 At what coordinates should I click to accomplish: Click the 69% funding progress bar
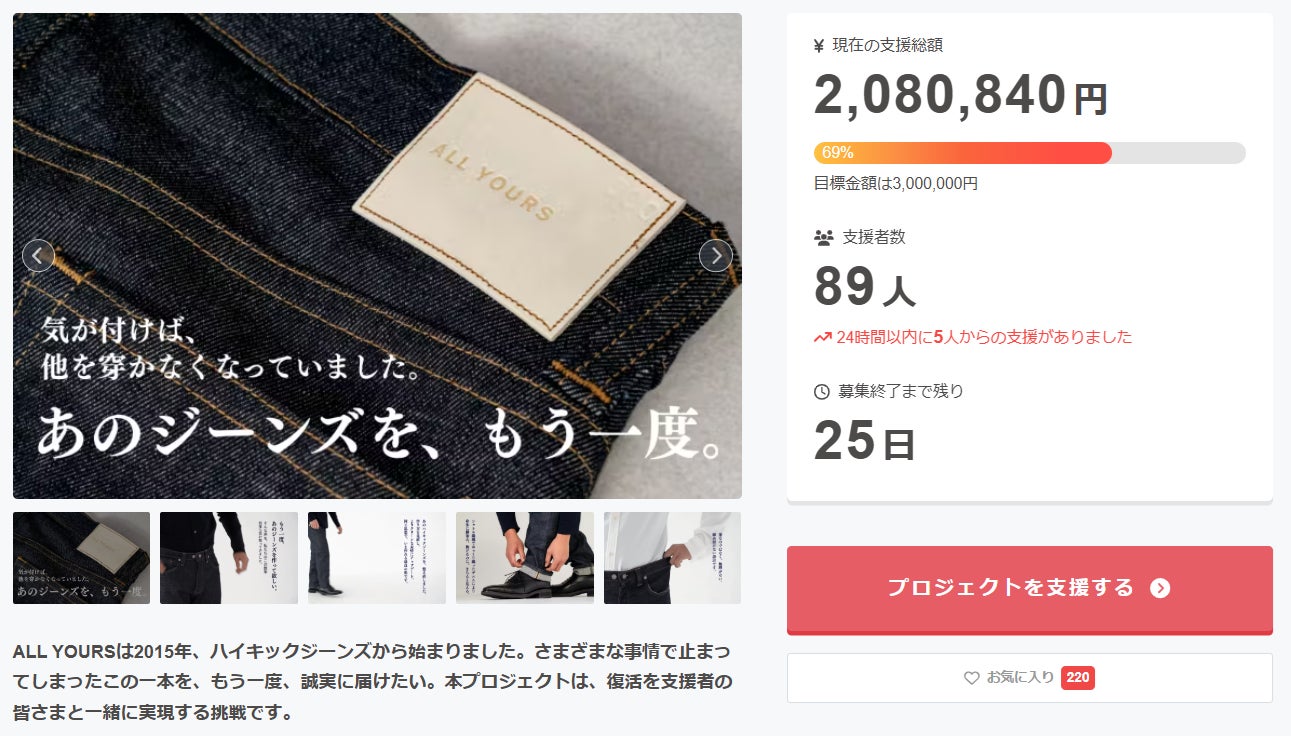(1029, 153)
